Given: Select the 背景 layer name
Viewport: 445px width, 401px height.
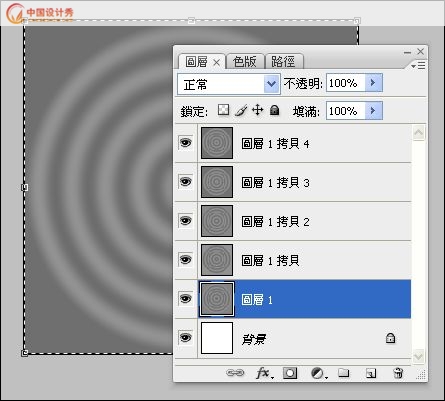Looking at the screenshot, I should (x=254, y=339).
